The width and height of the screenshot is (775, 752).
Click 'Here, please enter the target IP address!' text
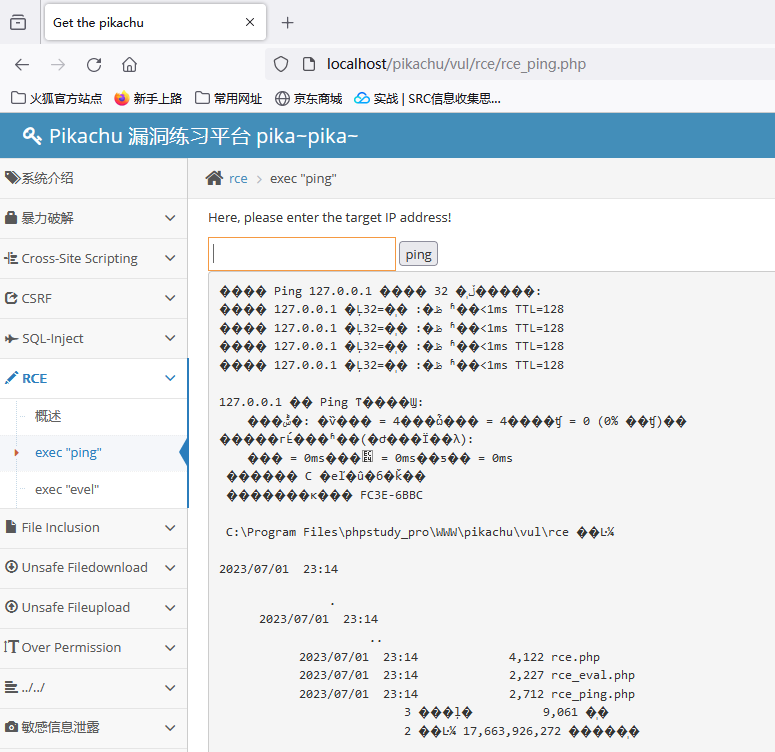(x=330, y=218)
